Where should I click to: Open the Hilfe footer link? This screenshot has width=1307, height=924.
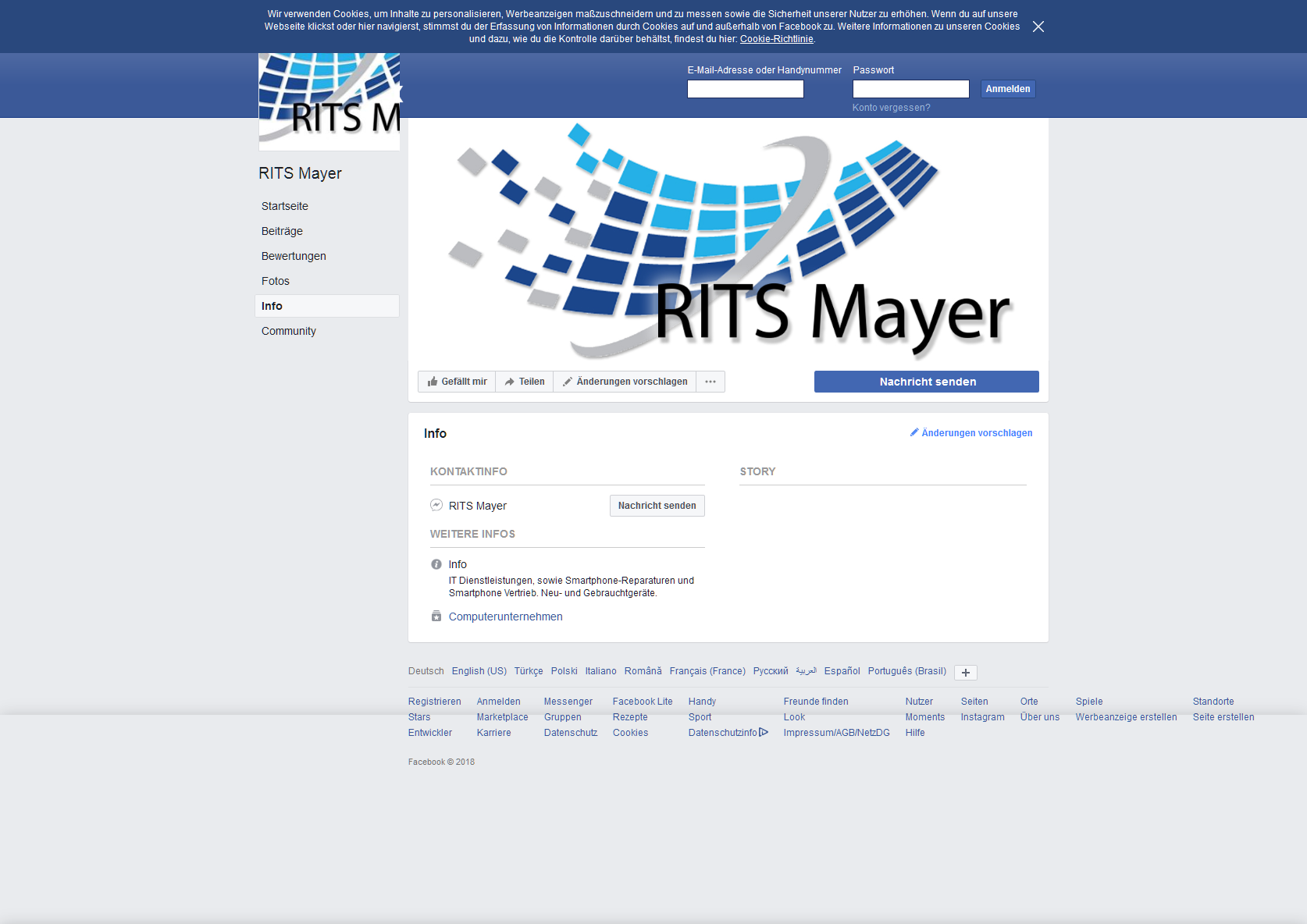(x=914, y=733)
